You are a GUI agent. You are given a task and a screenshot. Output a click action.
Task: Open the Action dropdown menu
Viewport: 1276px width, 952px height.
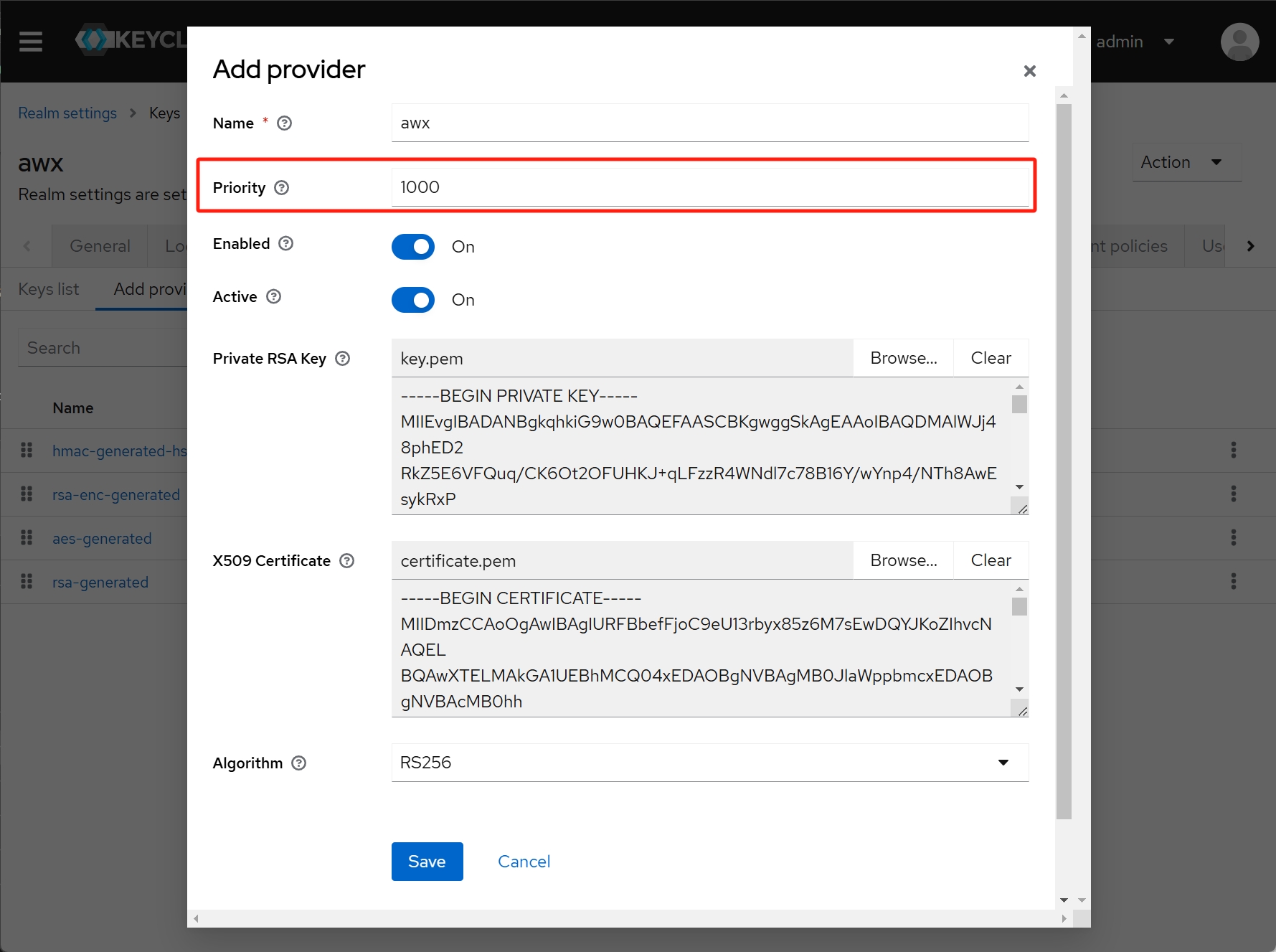click(x=1186, y=162)
